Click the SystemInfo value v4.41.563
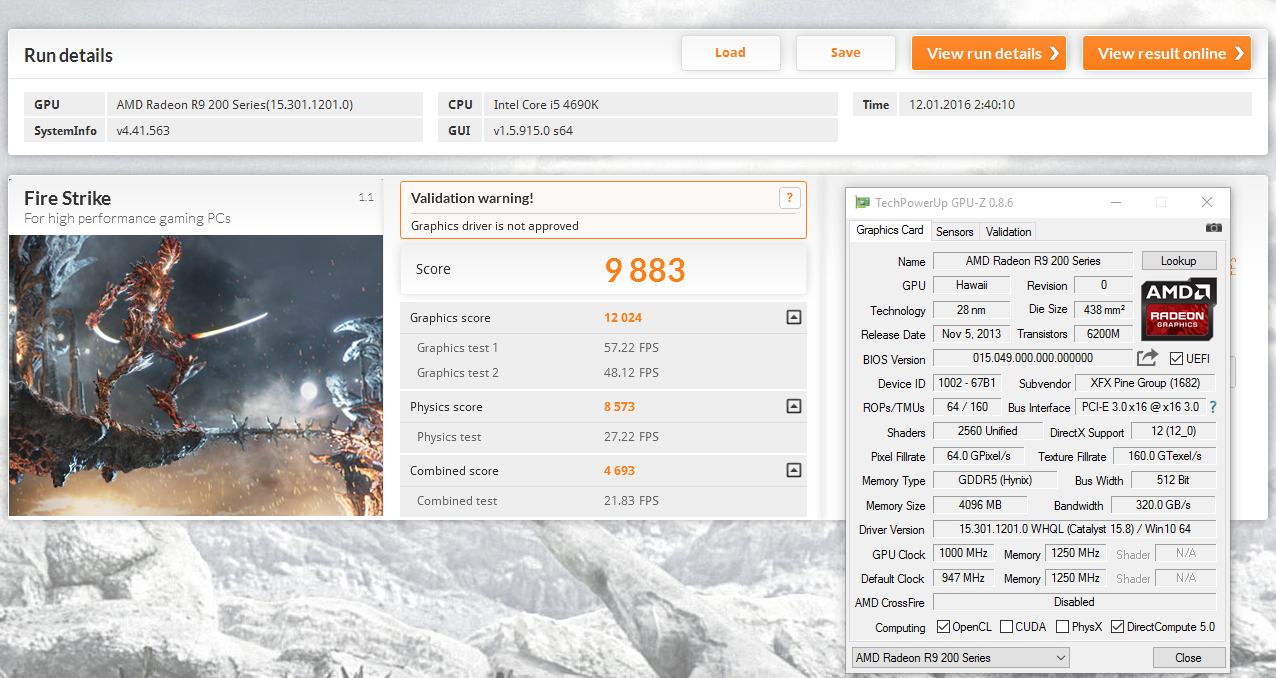 143,130
